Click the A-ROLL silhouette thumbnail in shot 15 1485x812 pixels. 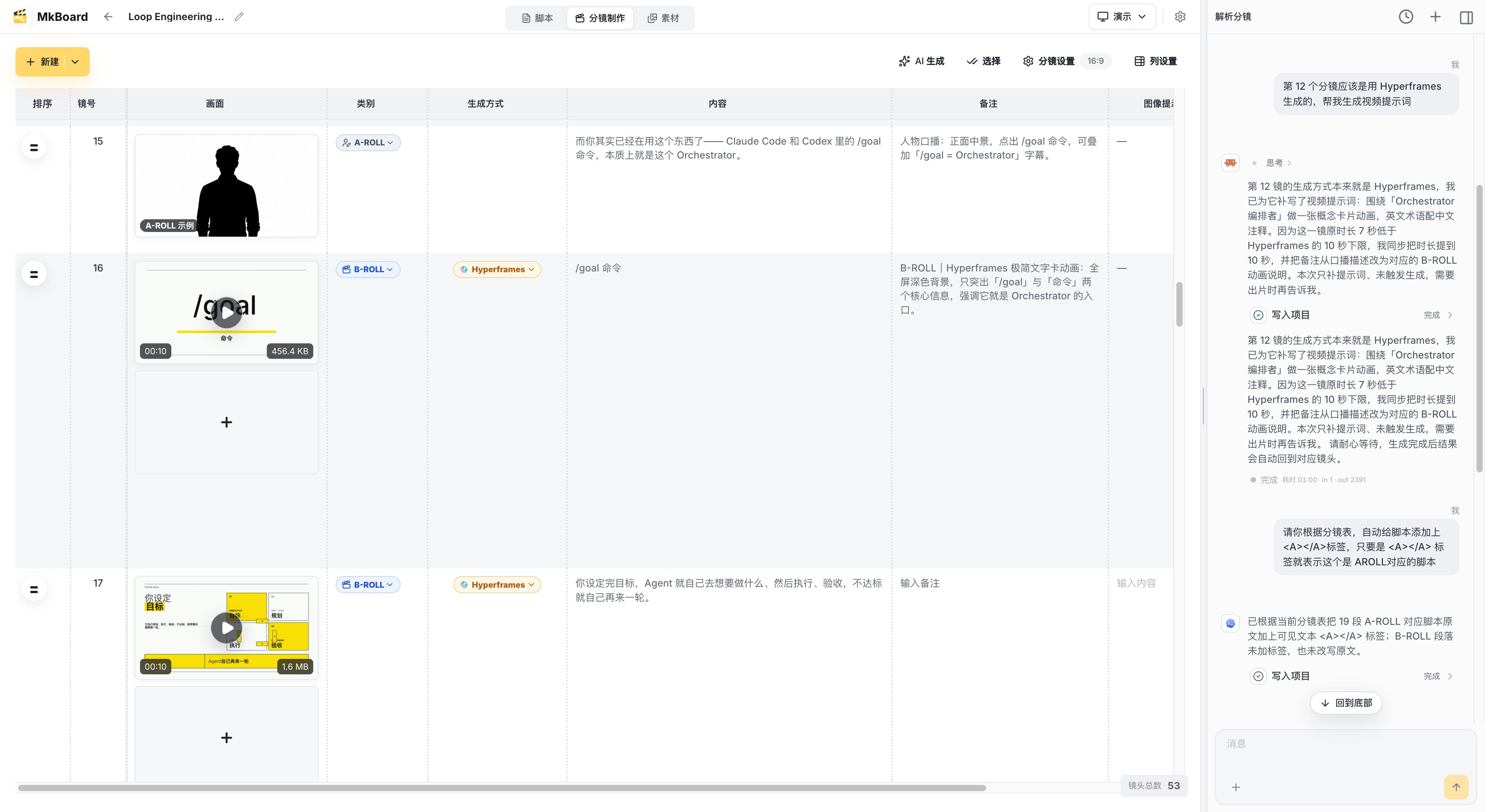pyautogui.click(x=227, y=186)
